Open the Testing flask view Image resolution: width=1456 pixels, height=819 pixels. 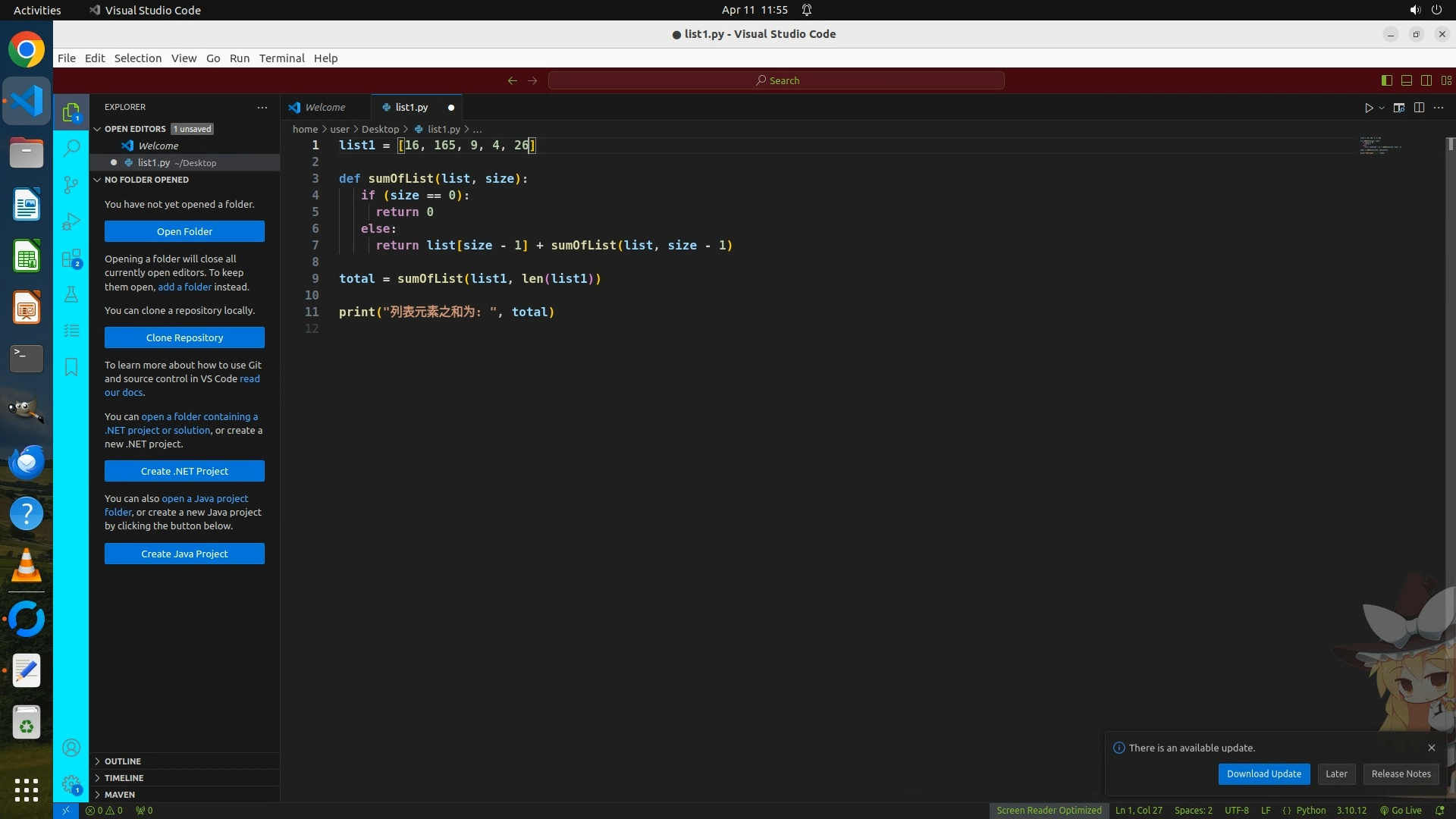71,294
